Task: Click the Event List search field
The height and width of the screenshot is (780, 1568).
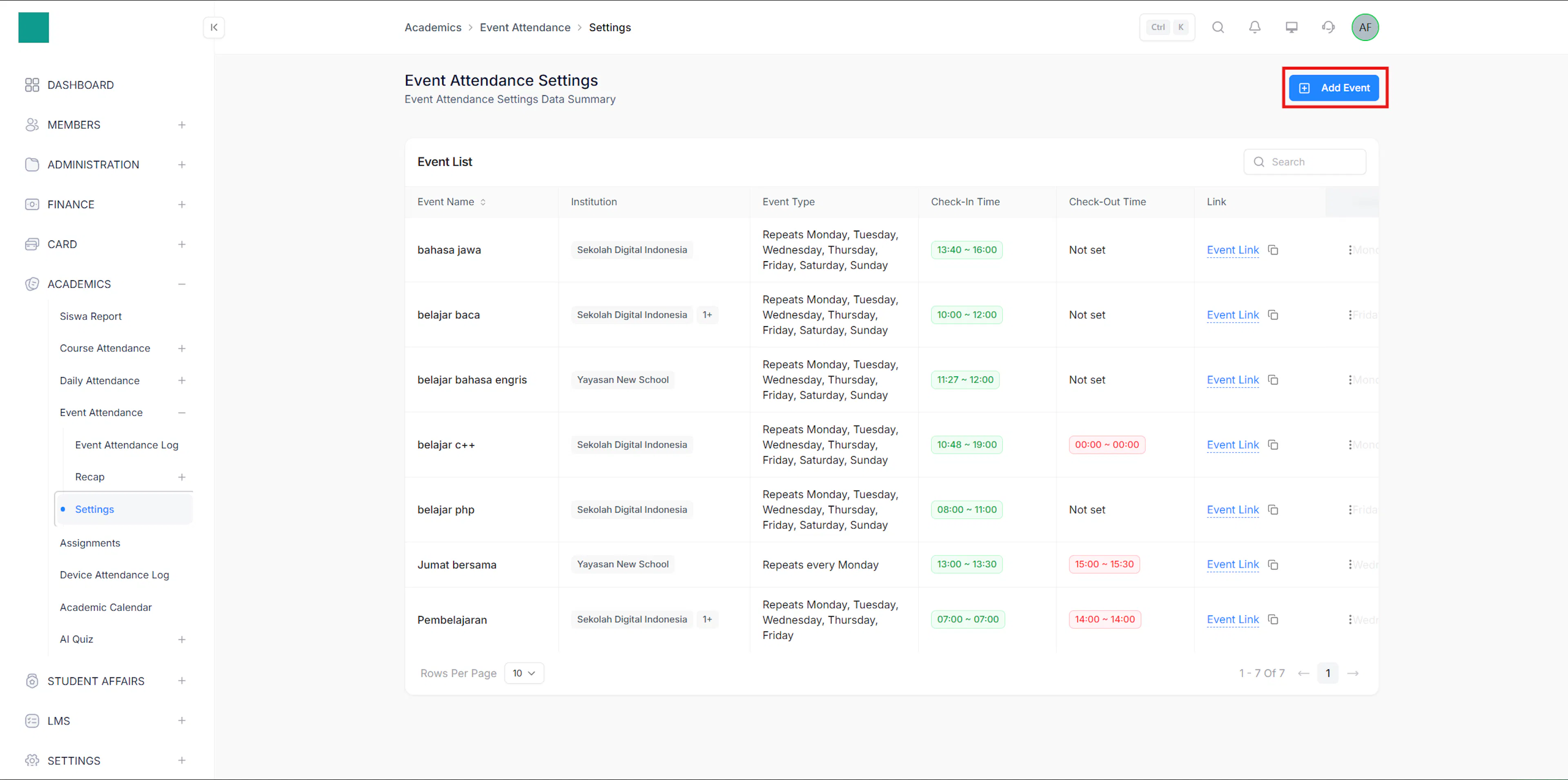Action: pyautogui.click(x=1305, y=162)
